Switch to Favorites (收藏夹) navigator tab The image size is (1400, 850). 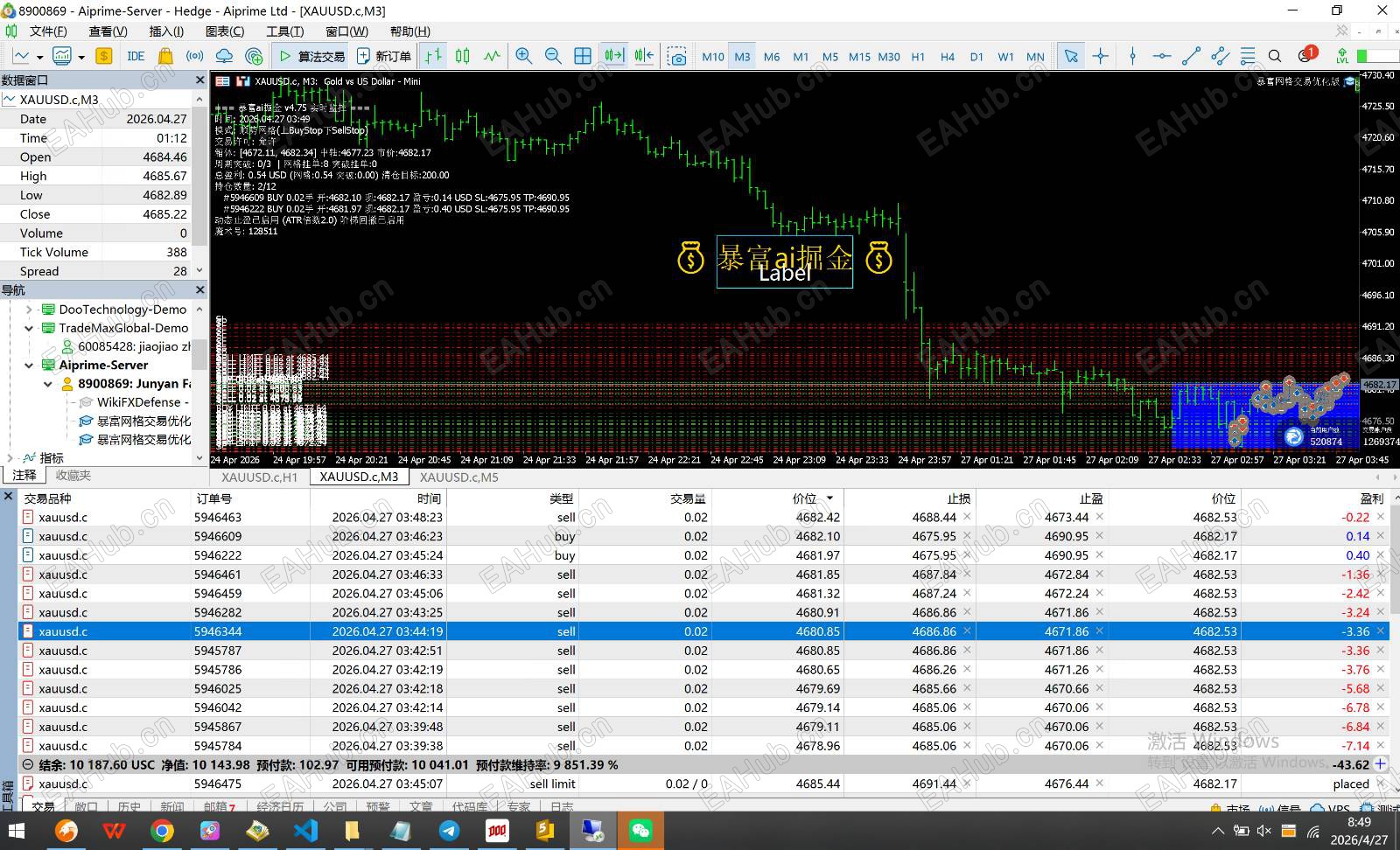(x=73, y=475)
